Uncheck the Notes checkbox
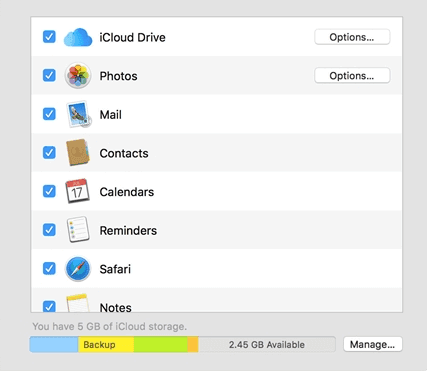This screenshot has height=371, width=427. tap(49, 306)
